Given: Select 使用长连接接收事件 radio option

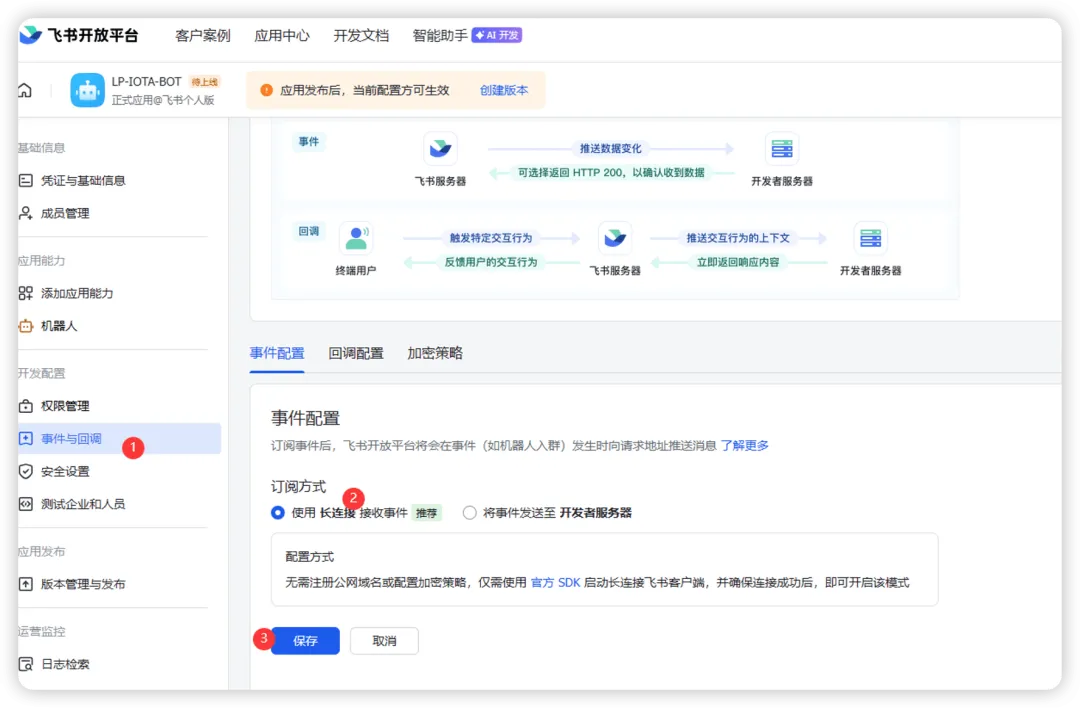Looking at the screenshot, I should click(278, 512).
